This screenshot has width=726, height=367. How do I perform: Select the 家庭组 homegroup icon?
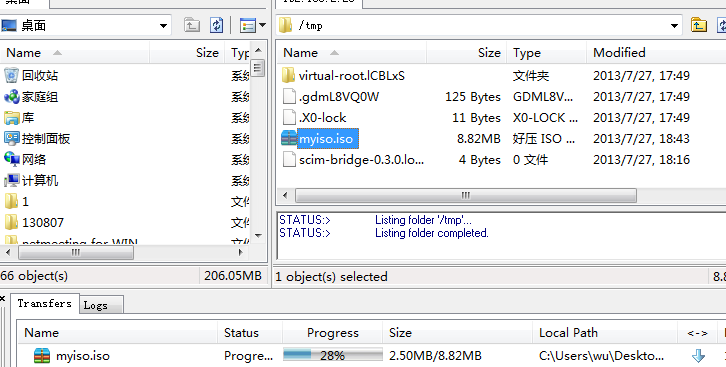pos(11,97)
